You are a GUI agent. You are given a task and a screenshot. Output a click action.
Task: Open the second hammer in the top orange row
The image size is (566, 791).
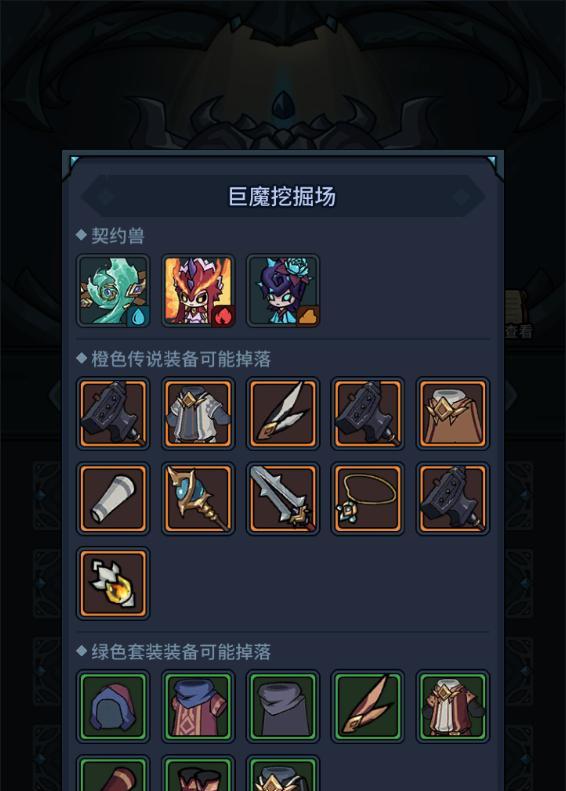point(368,413)
